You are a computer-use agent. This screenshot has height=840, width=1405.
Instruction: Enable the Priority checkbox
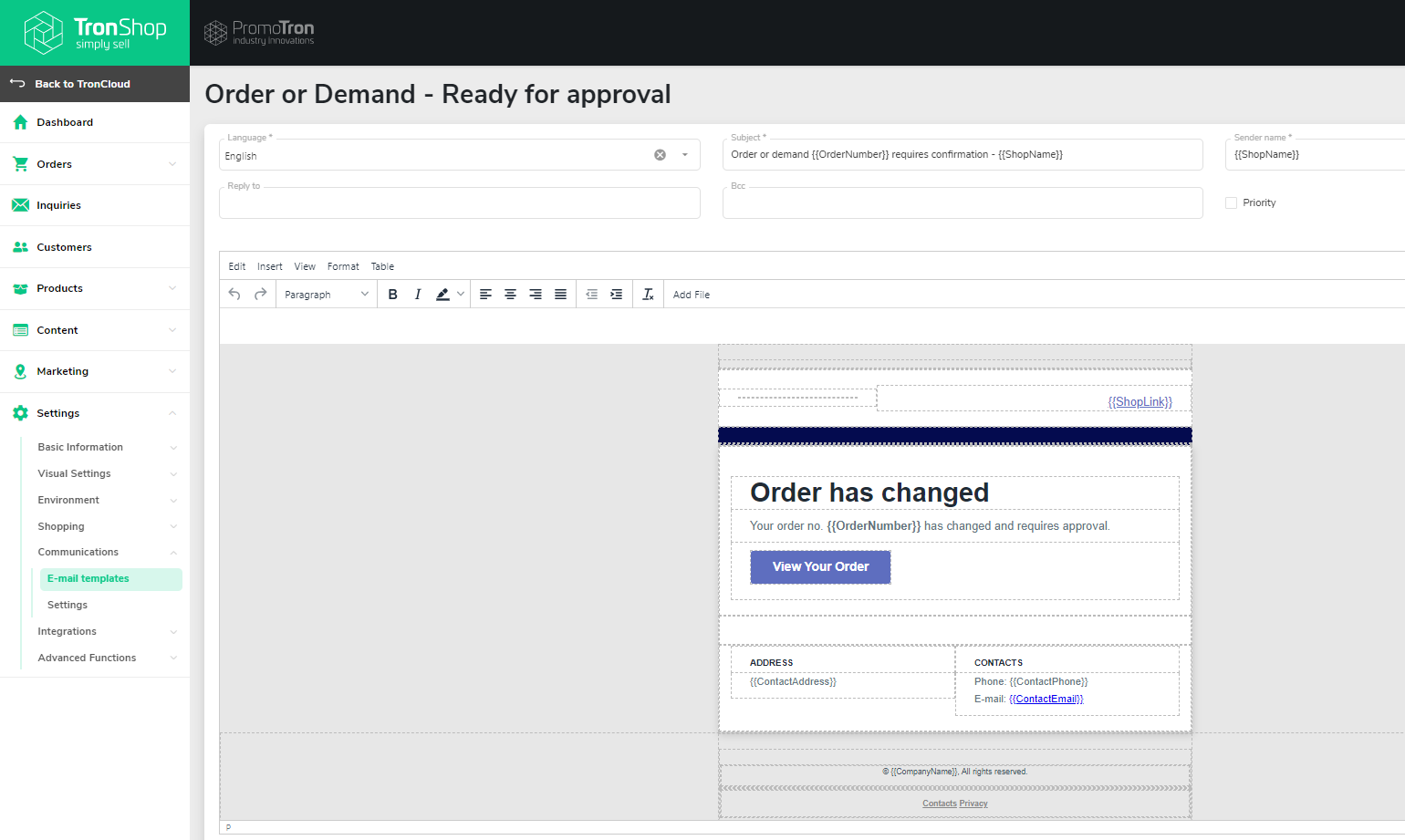click(1231, 202)
